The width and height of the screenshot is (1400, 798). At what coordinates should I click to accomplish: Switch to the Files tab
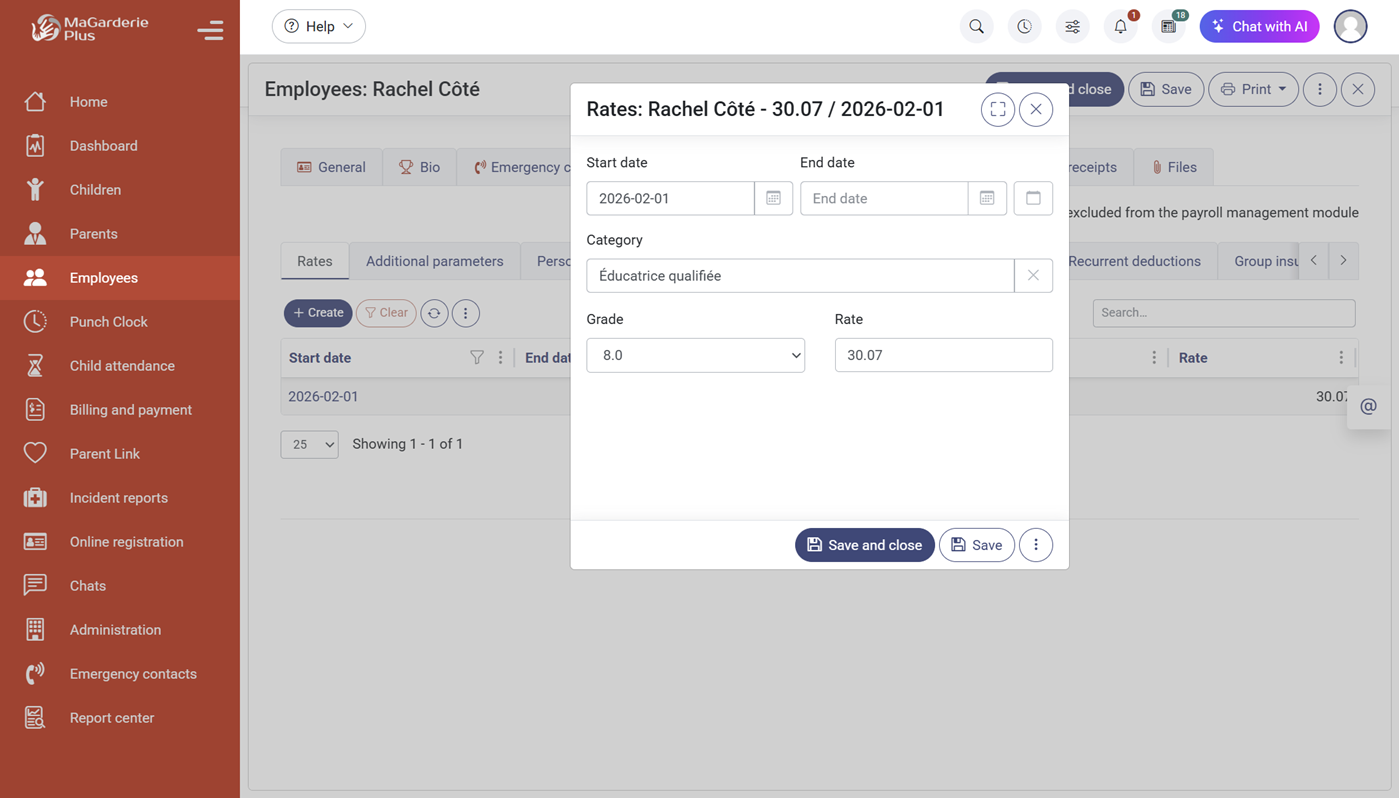click(1174, 167)
